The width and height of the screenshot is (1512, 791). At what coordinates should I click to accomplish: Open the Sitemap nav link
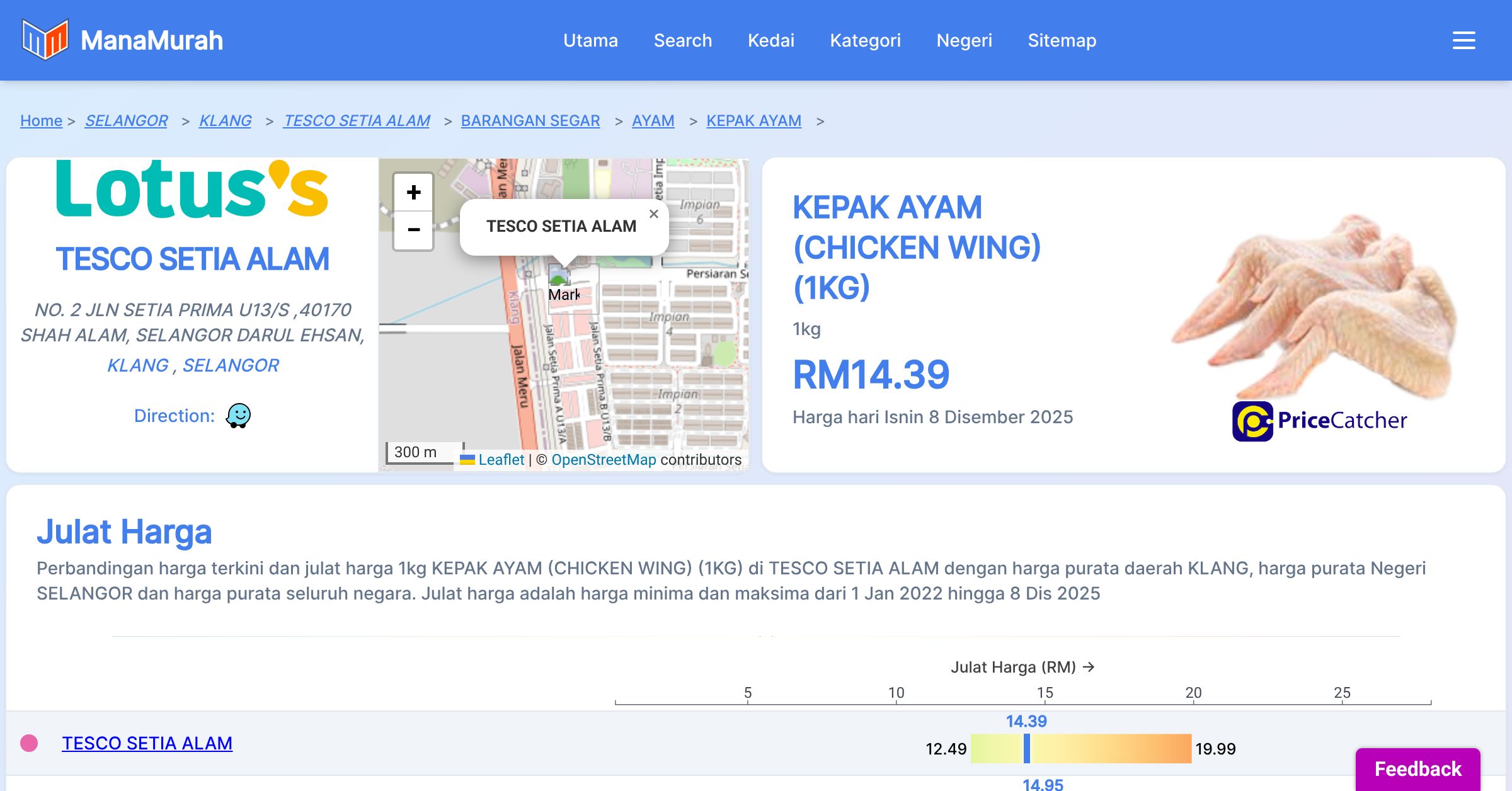point(1062,40)
